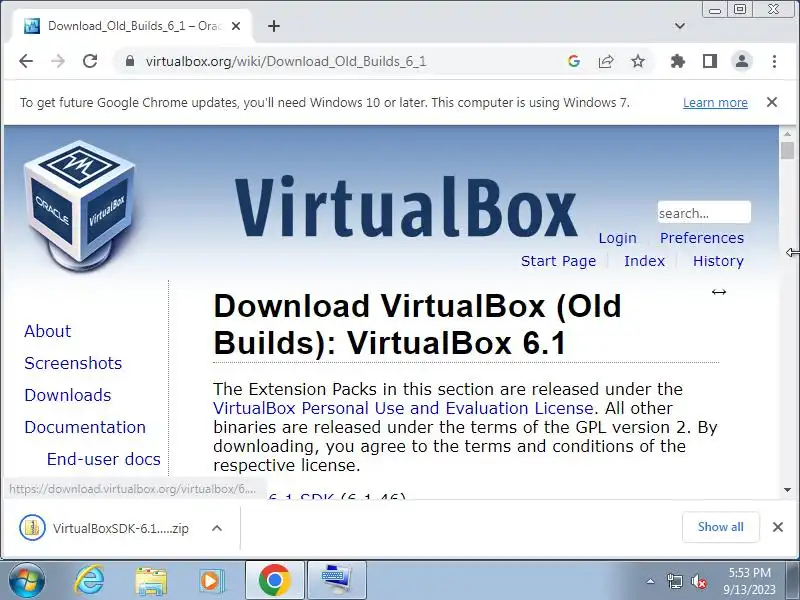Bookmark this page with the star icon

(638, 61)
